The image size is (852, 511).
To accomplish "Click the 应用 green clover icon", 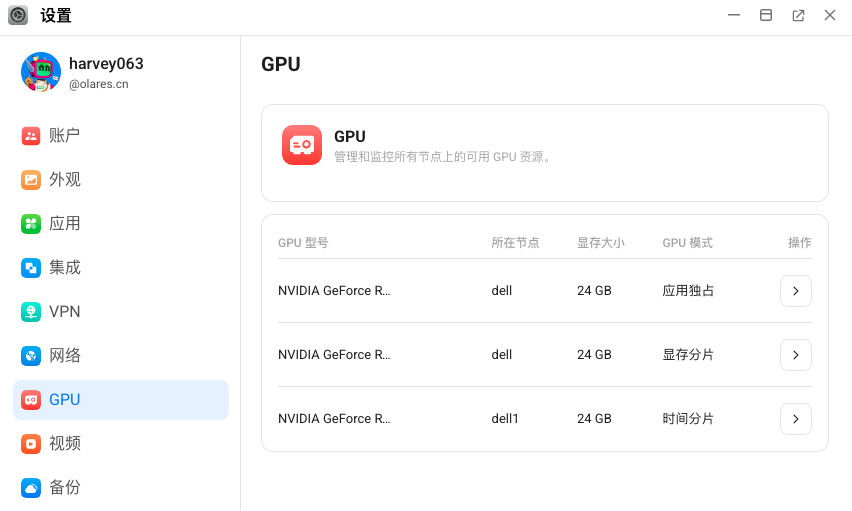I will (x=31, y=223).
